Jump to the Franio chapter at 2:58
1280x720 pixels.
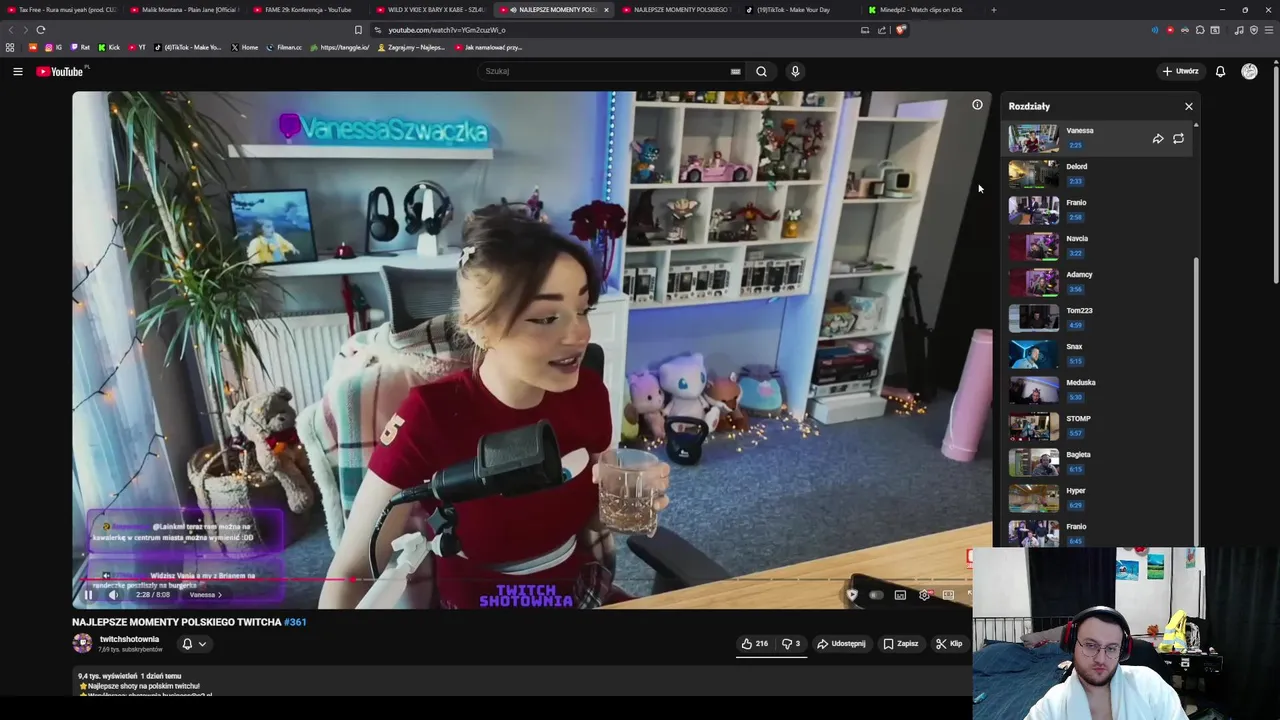pyautogui.click(x=1098, y=210)
